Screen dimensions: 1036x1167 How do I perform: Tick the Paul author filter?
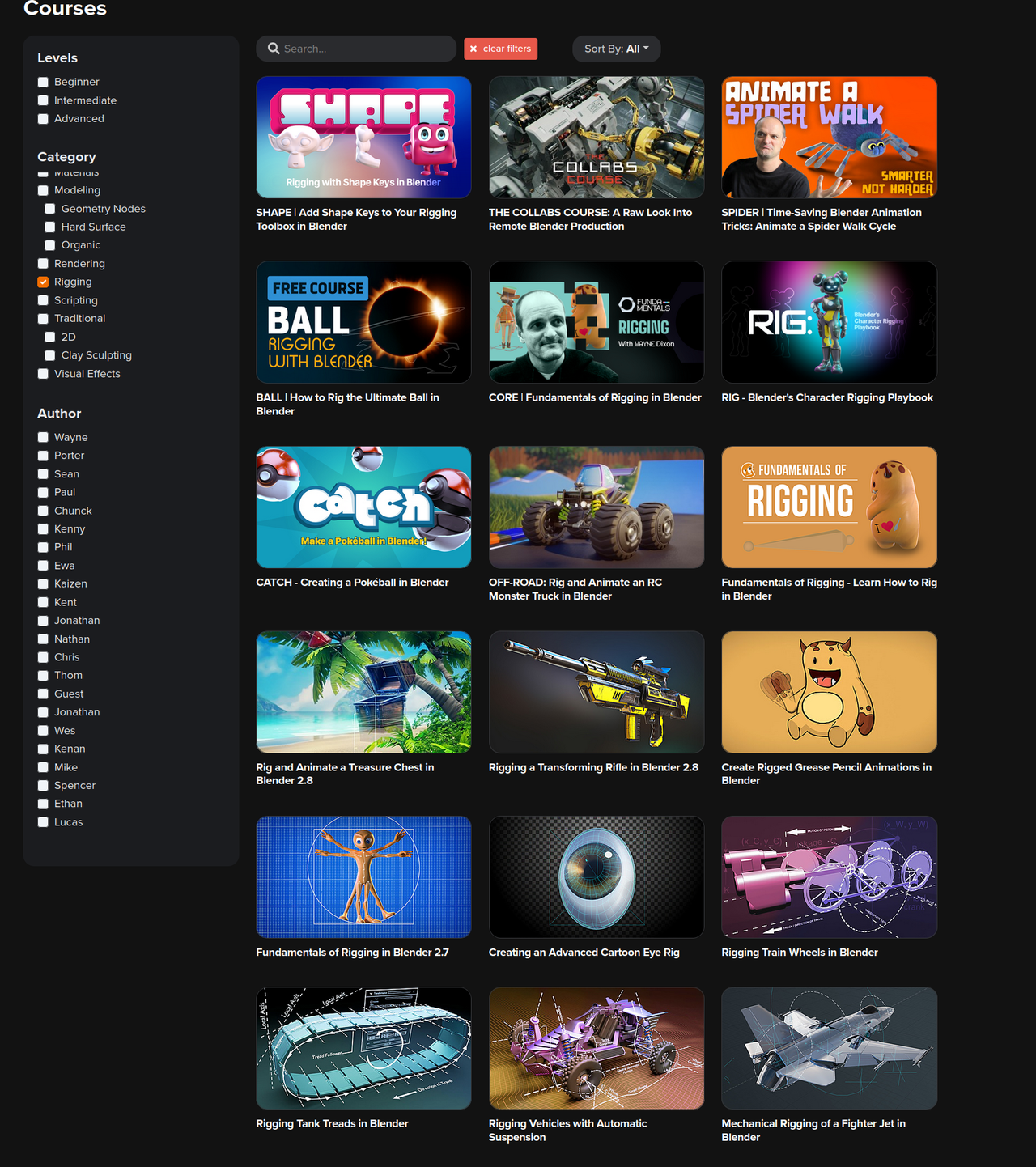pos(43,493)
